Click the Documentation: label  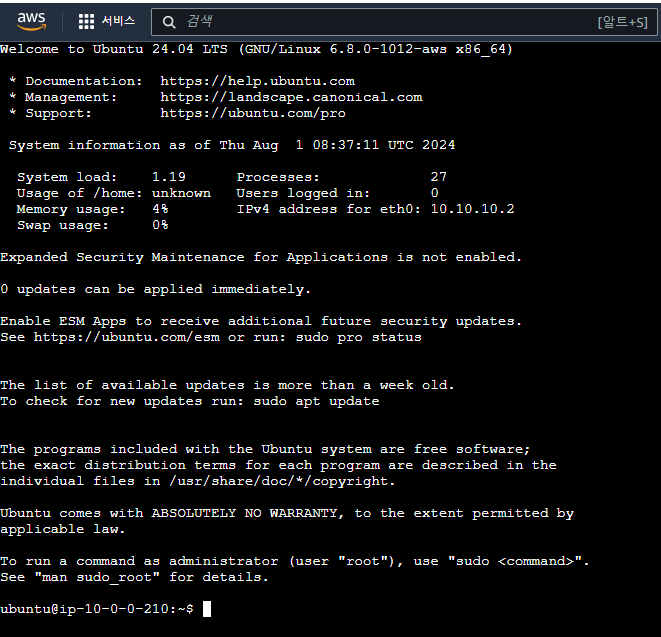(84, 81)
